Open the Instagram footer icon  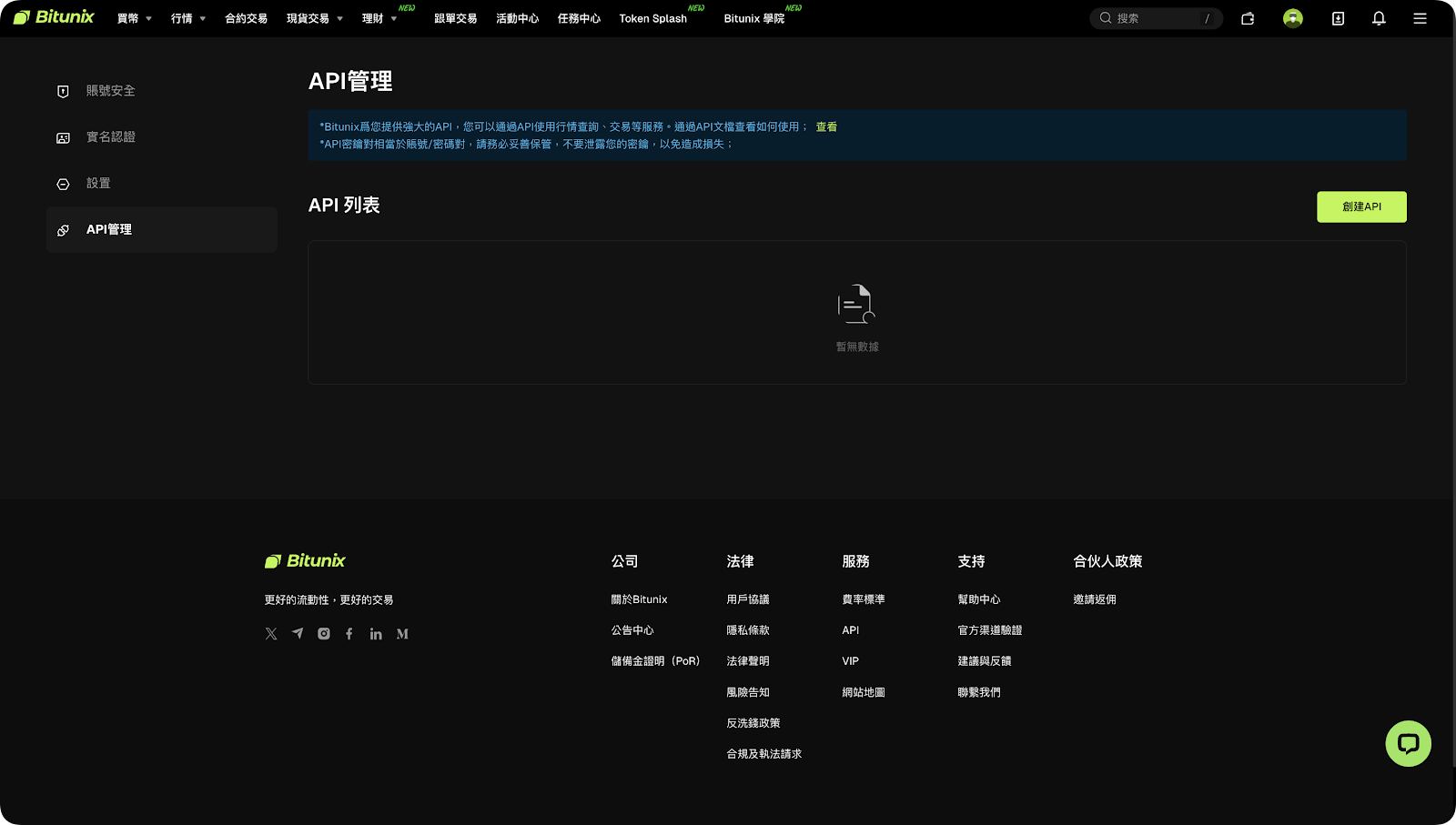coord(324,634)
